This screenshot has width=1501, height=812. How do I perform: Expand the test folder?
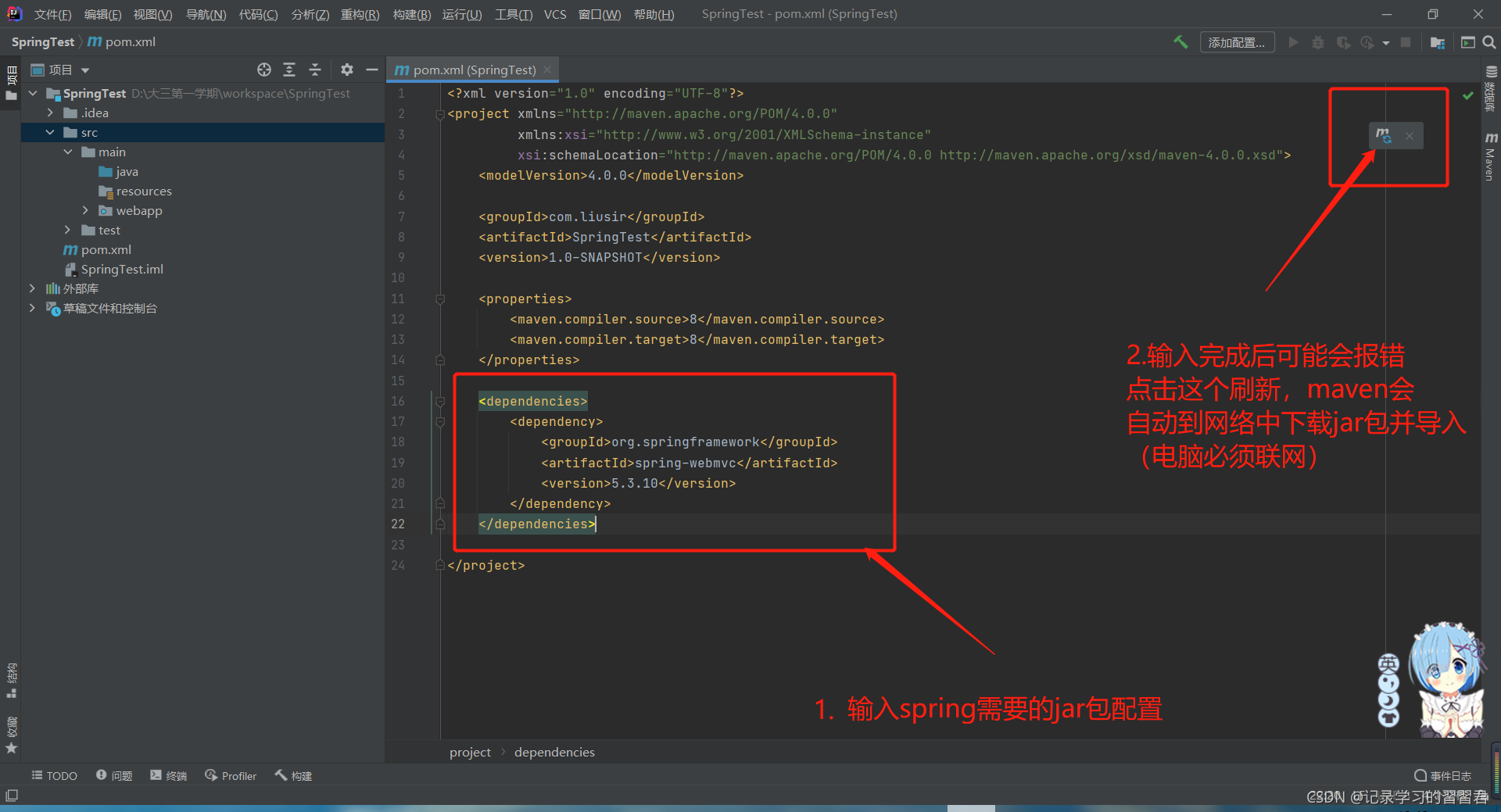coord(68,230)
